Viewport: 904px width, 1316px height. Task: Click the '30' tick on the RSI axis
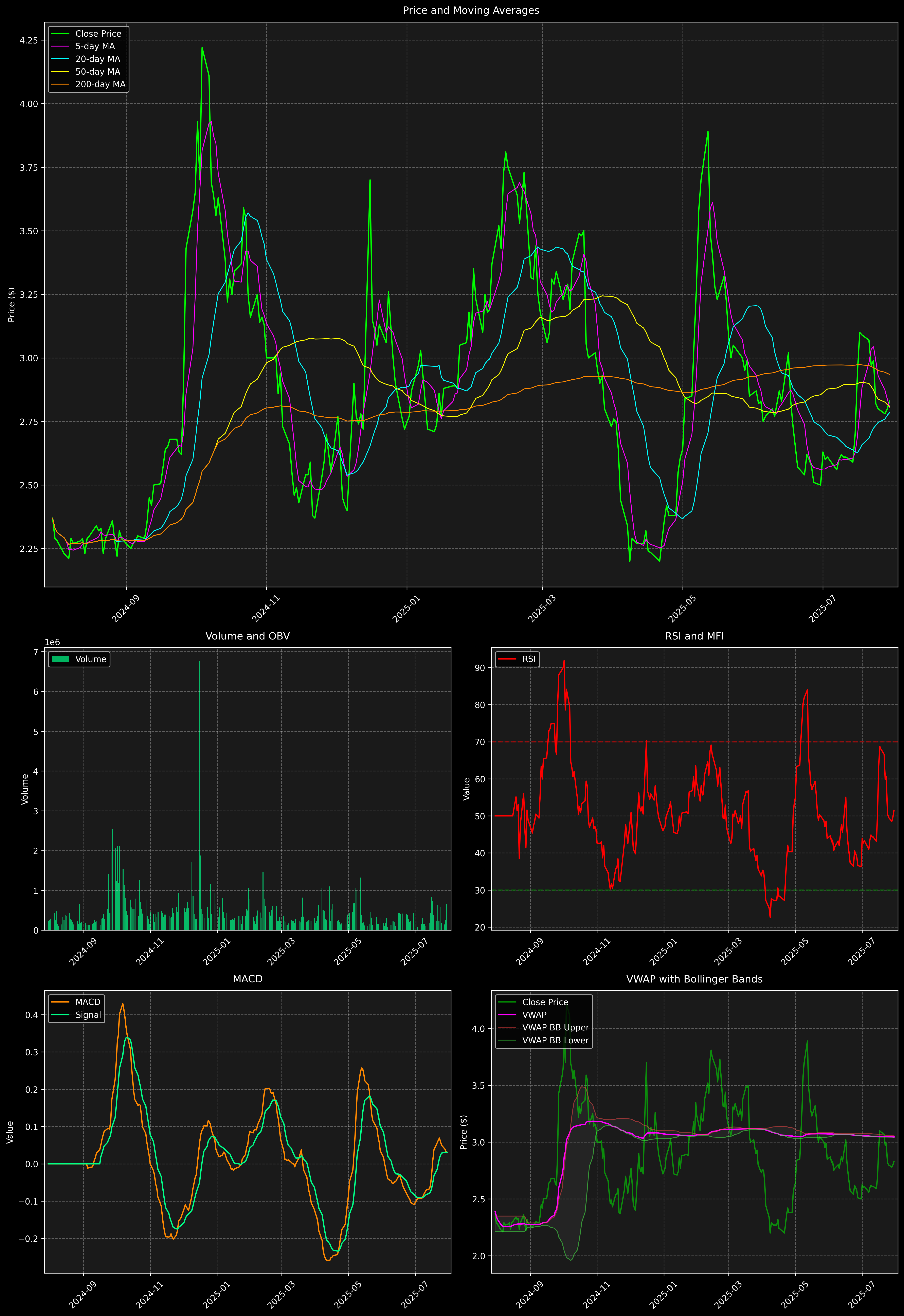click(x=480, y=890)
